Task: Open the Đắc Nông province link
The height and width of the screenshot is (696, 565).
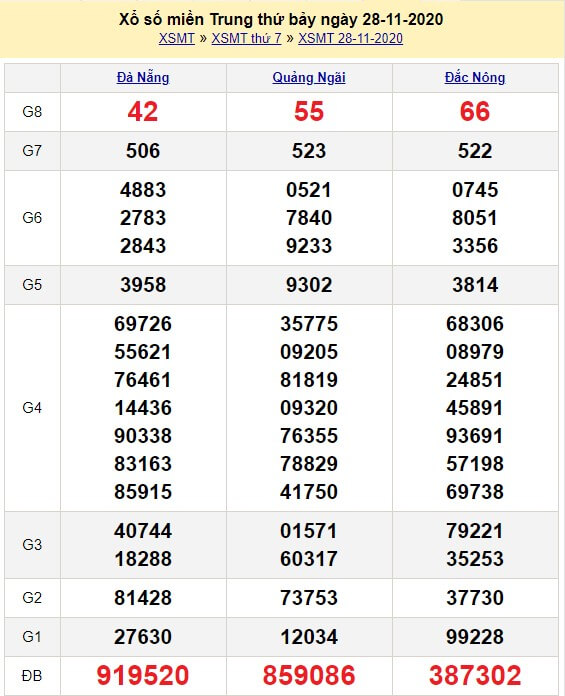Action: point(475,78)
